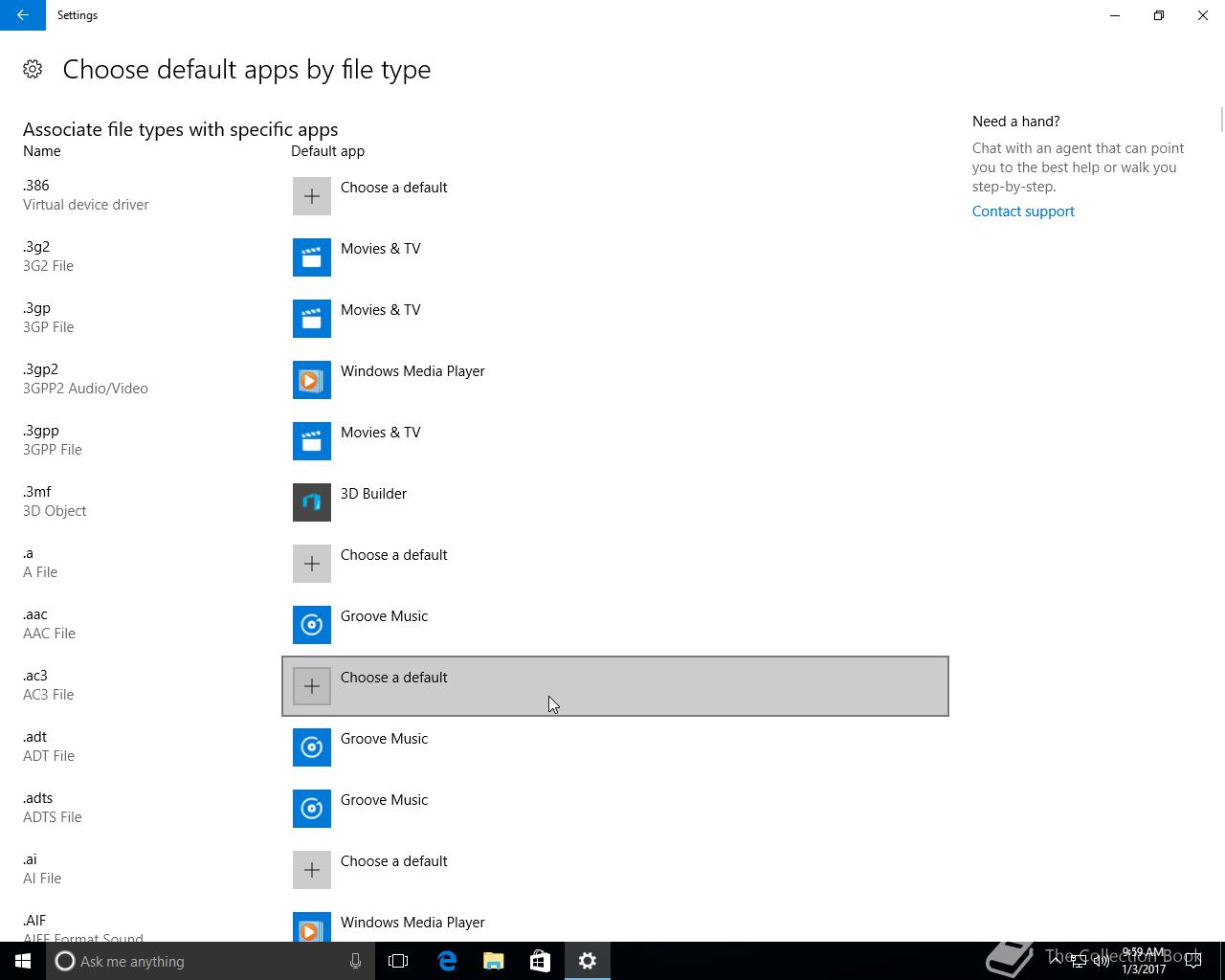Click the plus icon for .386 file type
The image size is (1225, 980).
(312, 196)
